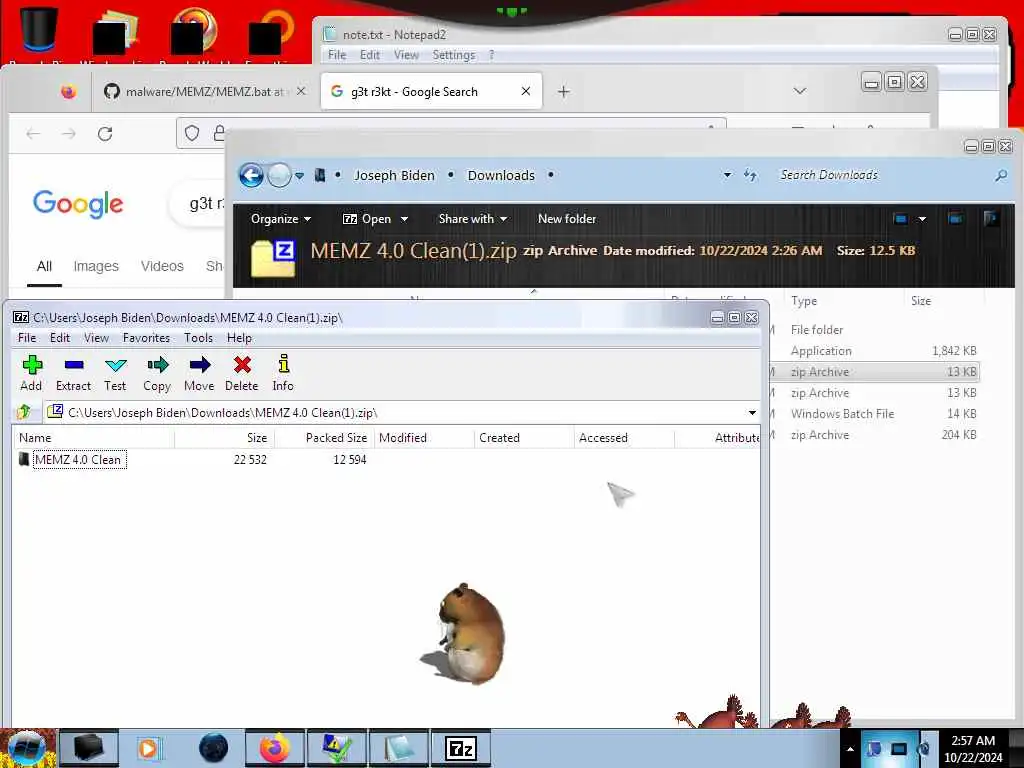This screenshot has width=1024, height=768.
Task: Click Explorer Forward navigation button
Action: point(280,175)
